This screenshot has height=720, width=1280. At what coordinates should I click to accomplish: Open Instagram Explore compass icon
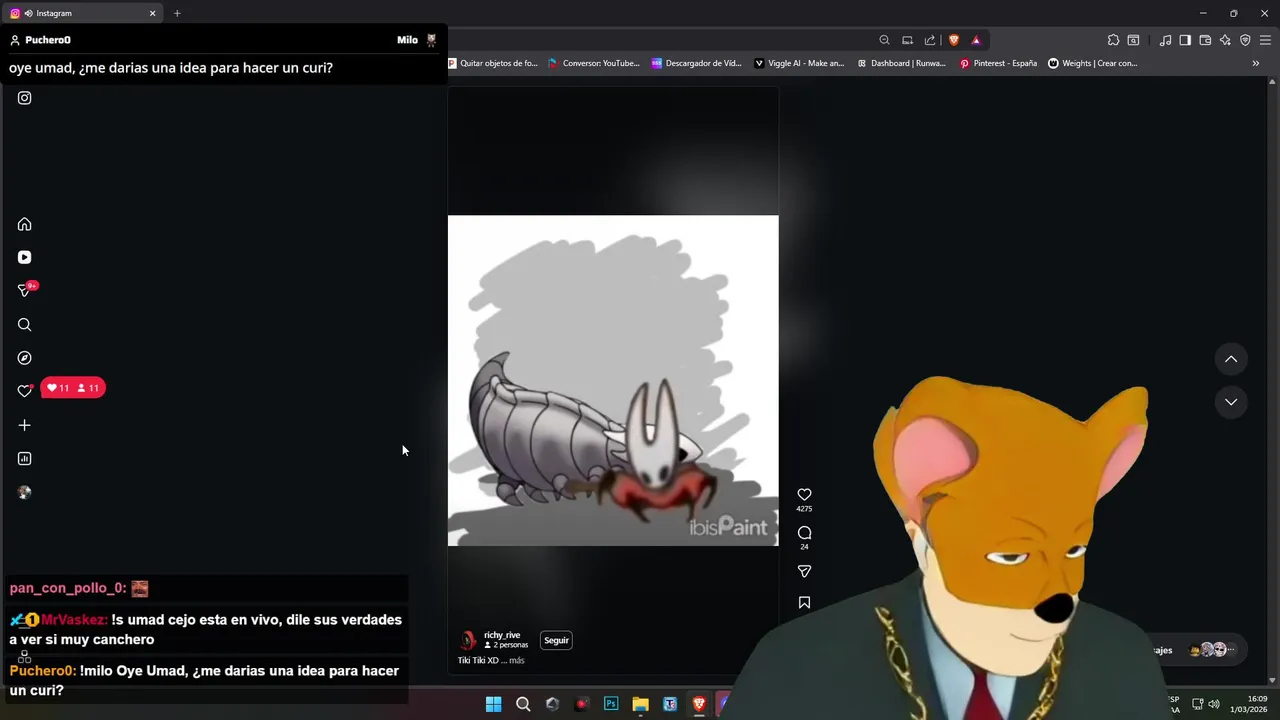(24, 358)
